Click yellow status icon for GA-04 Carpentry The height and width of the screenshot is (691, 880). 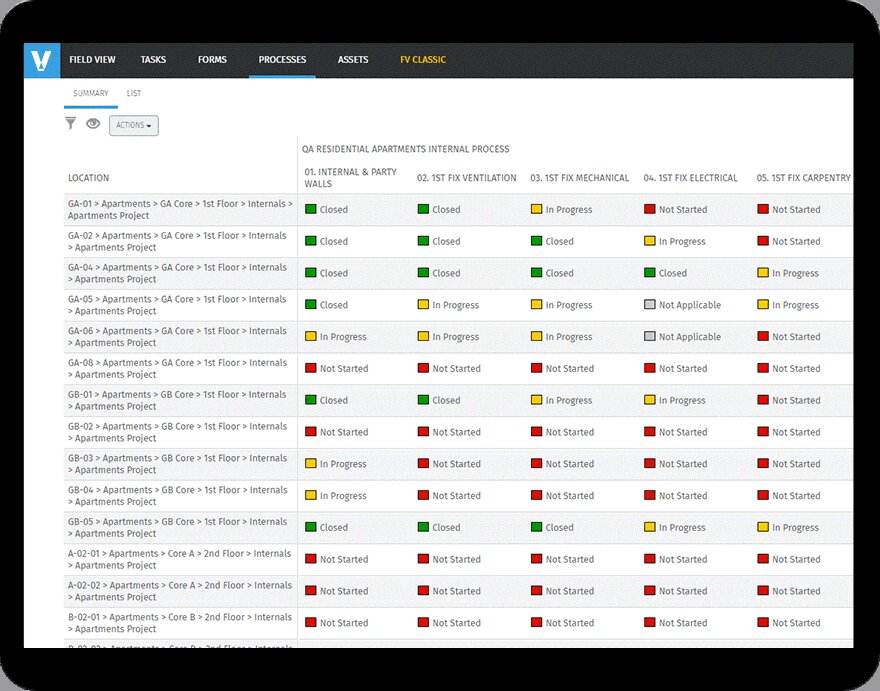pyautogui.click(x=763, y=273)
